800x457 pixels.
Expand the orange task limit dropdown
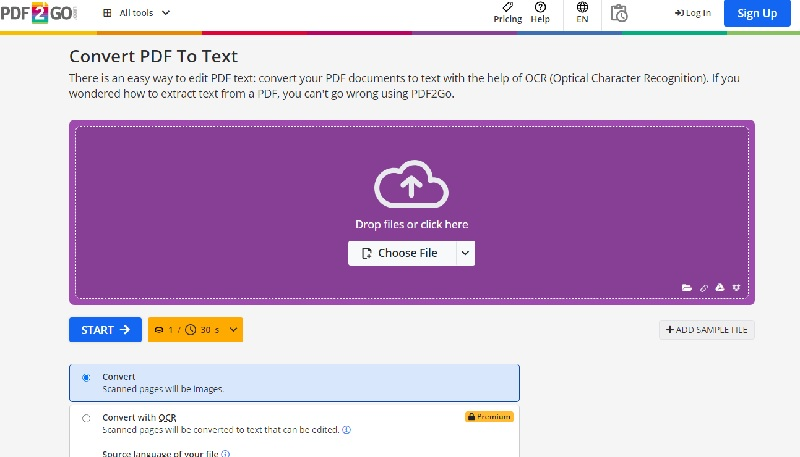point(233,330)
